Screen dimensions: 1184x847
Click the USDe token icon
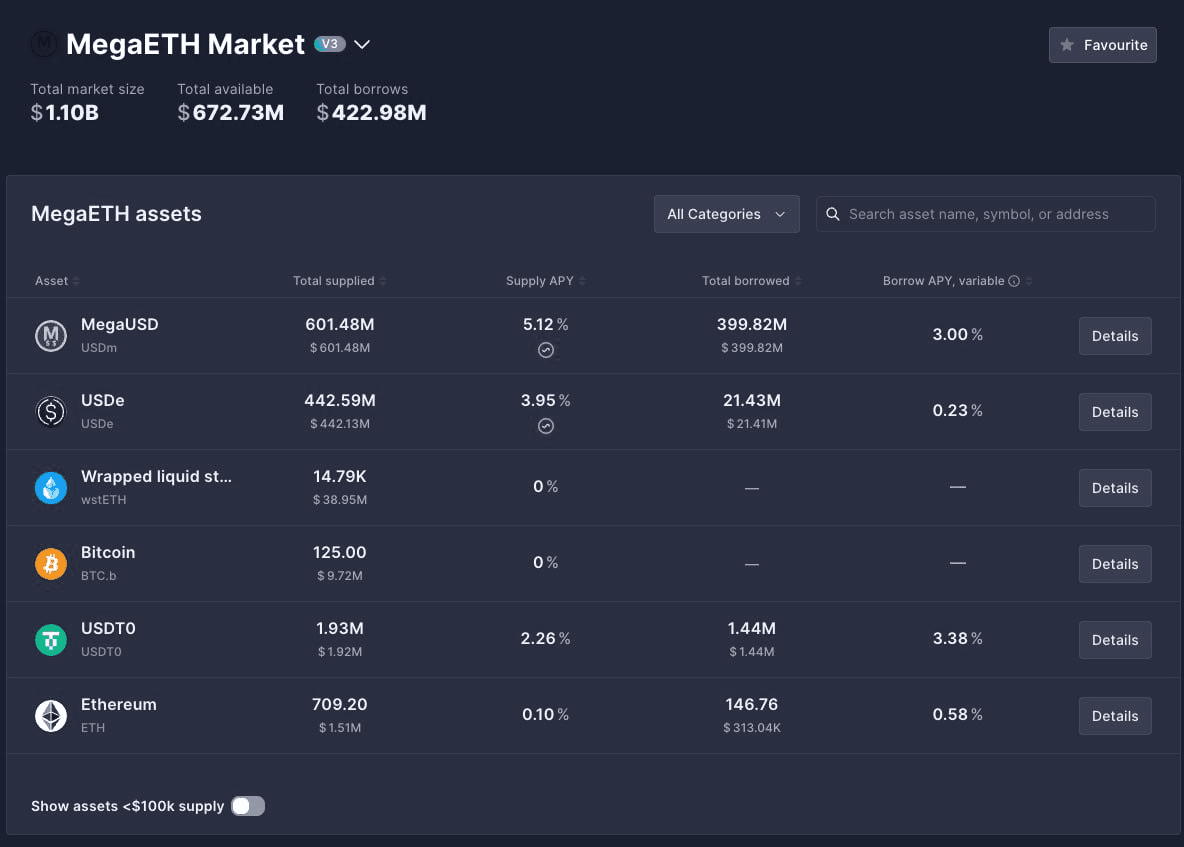pyautogui.click(x=51, y=411)
